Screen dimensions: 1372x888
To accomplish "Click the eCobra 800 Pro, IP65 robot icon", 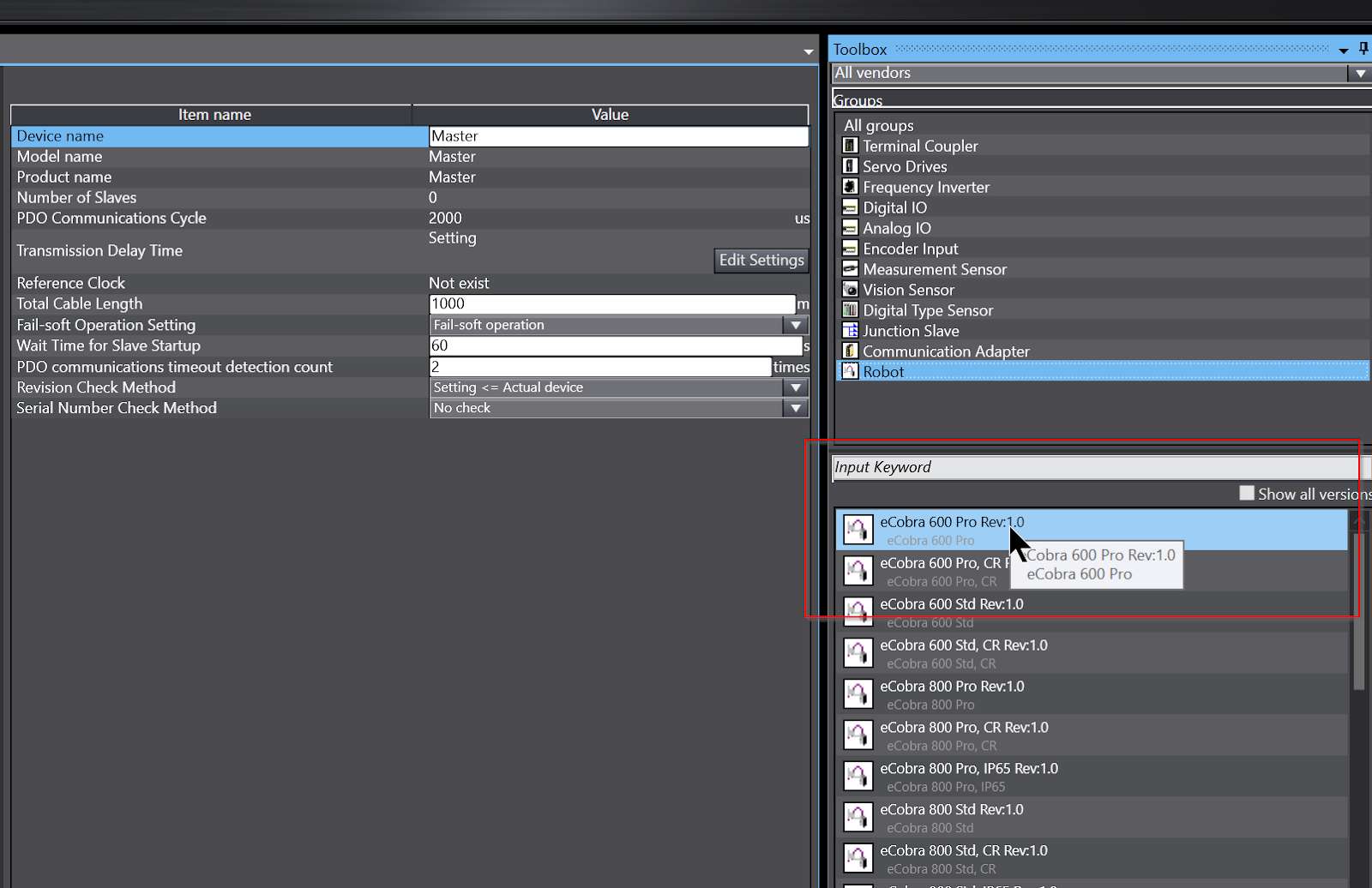I will [857, 777].
